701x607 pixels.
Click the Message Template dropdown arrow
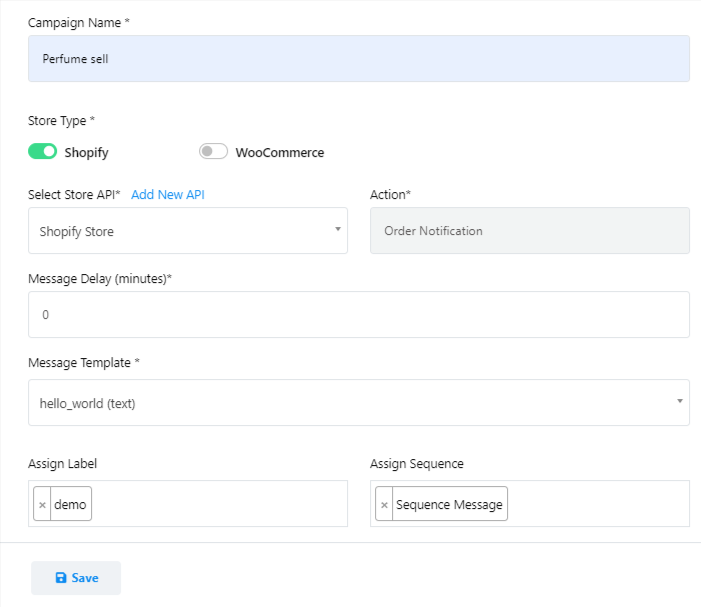point(679,402)
